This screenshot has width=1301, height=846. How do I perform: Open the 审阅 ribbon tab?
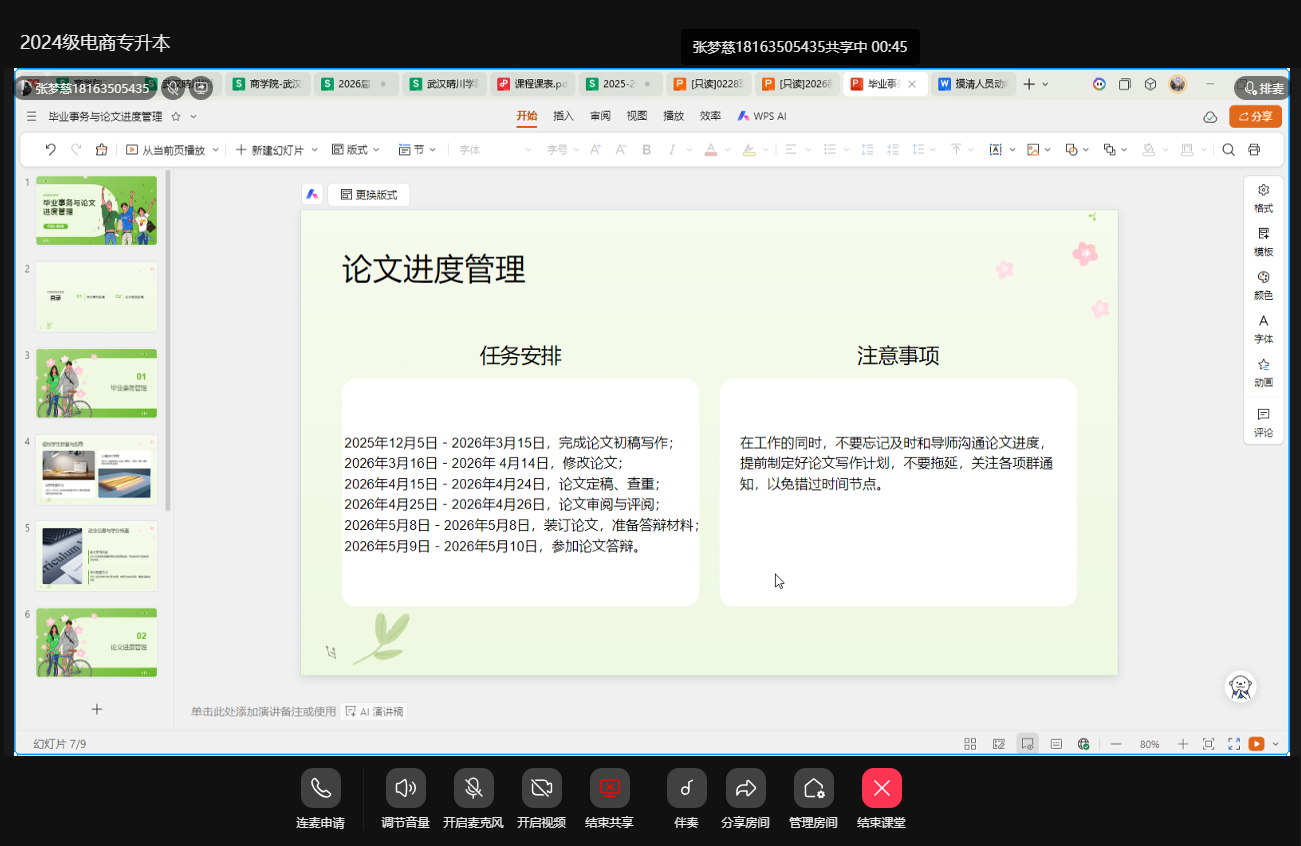click(600, 116)
